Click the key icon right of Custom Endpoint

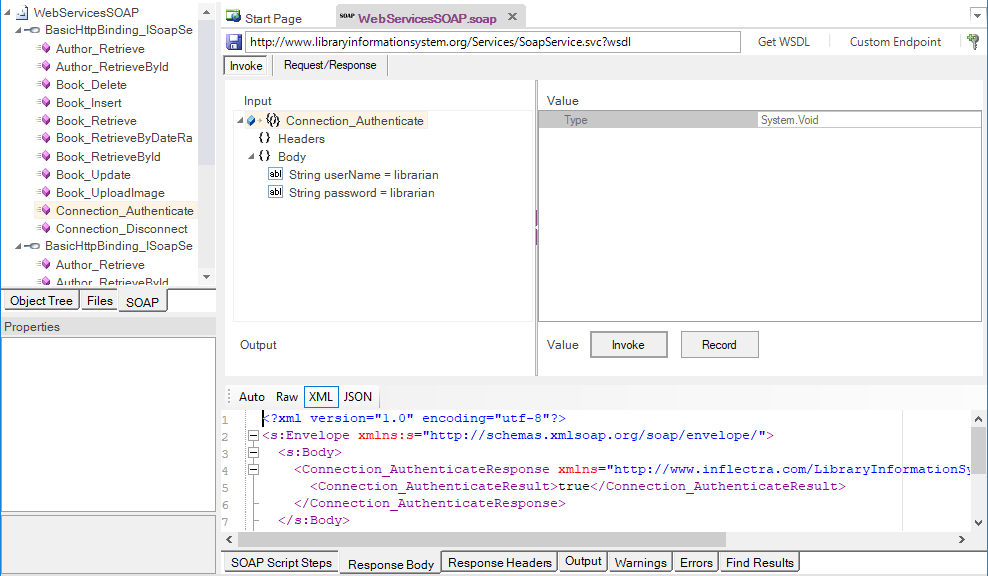tap(972, 41)
